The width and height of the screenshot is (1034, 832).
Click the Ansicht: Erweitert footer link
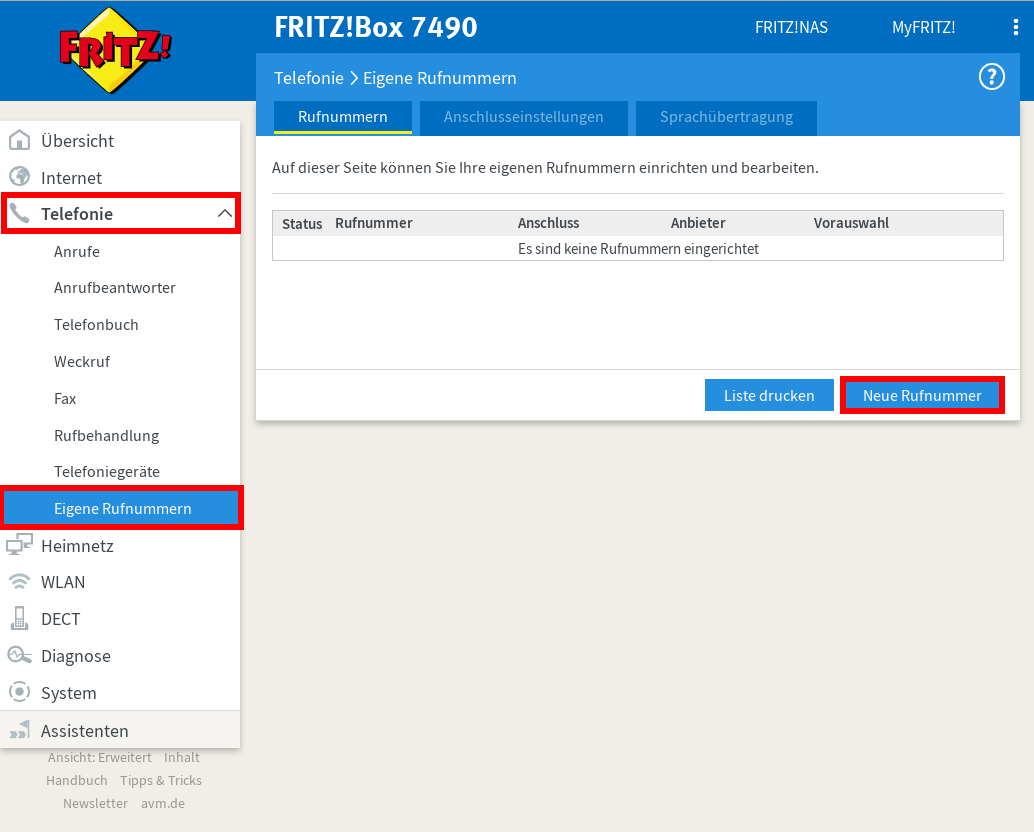tap(100, 757)
